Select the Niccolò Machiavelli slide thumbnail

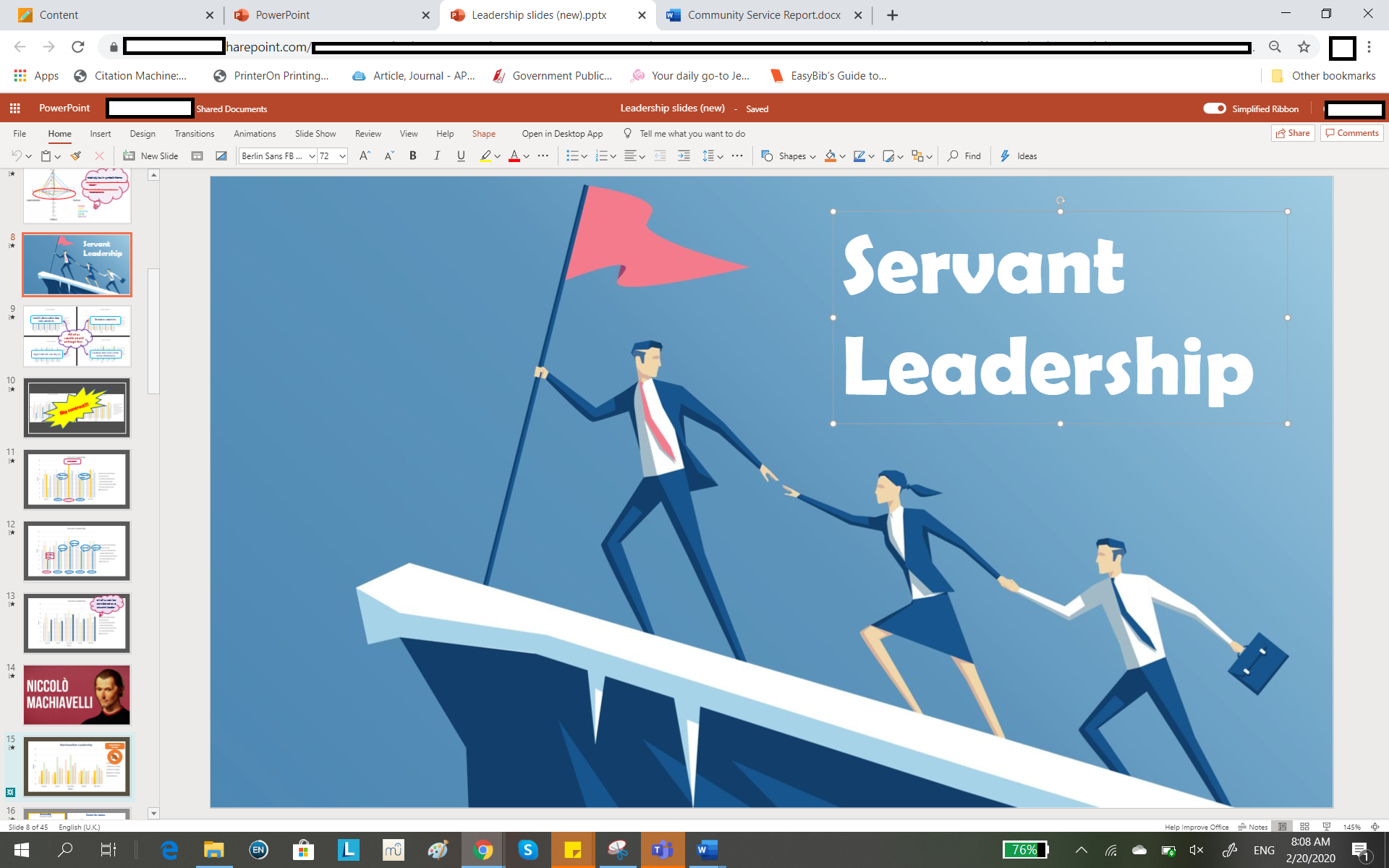[77, 694]
